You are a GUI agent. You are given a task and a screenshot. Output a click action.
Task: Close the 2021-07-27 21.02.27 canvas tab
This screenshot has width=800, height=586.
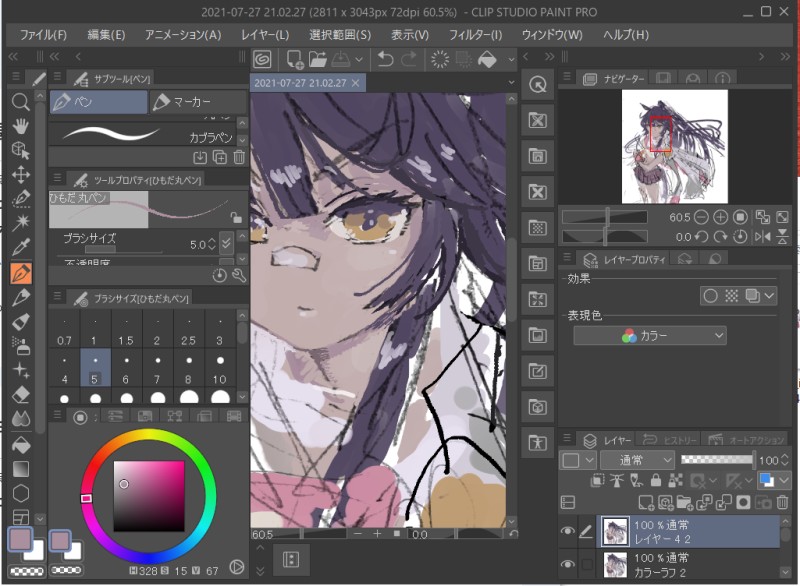pos(356,83)
